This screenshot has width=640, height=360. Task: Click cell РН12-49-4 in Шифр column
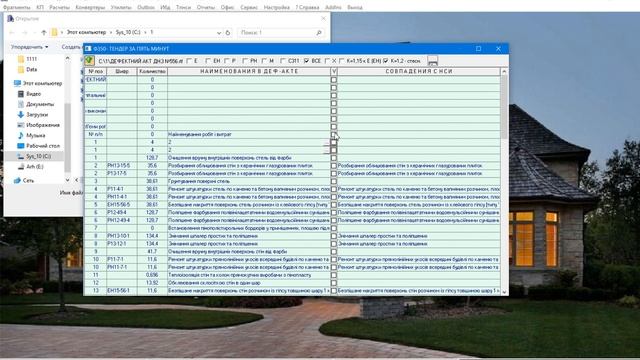[x=122, y=220]
